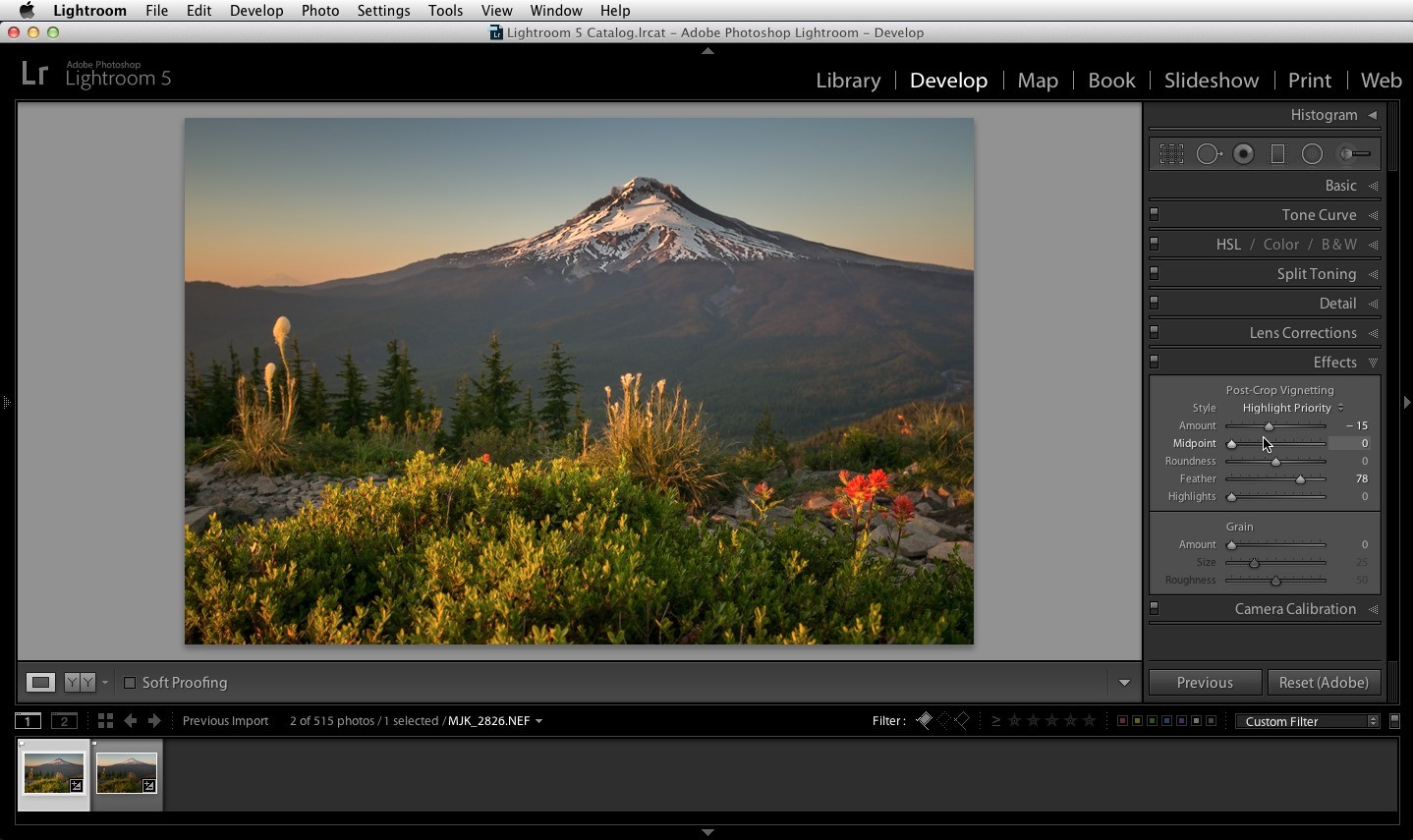Open the Grid view icon in filmstrip
This screenshot has height=840, width=1413.
click(x=105, y=721)
